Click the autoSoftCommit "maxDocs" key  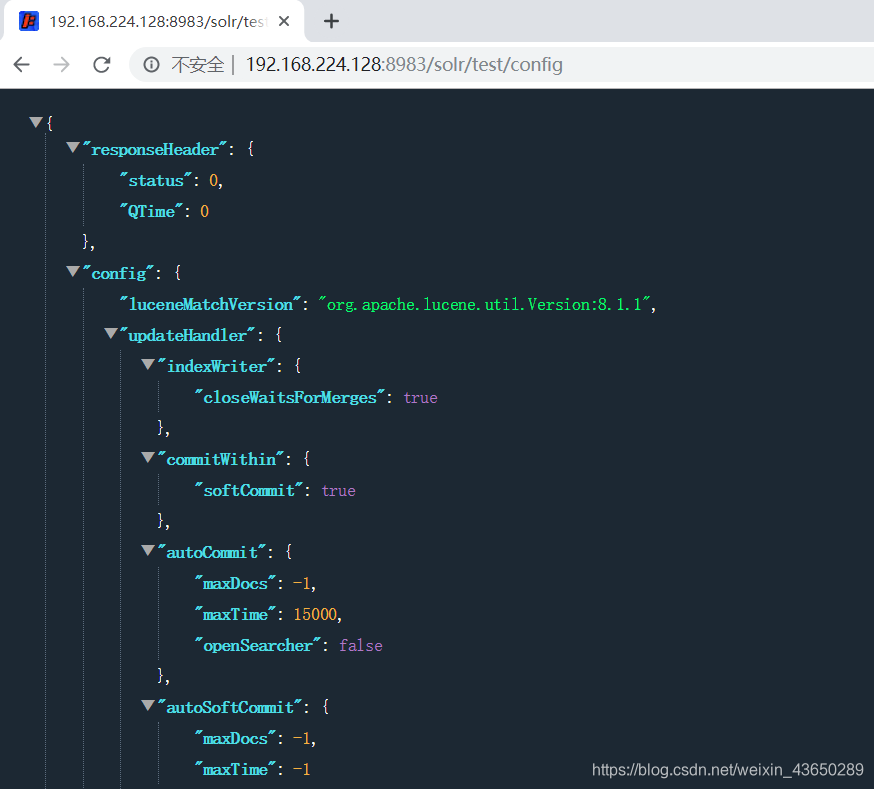tap(235, 738)
